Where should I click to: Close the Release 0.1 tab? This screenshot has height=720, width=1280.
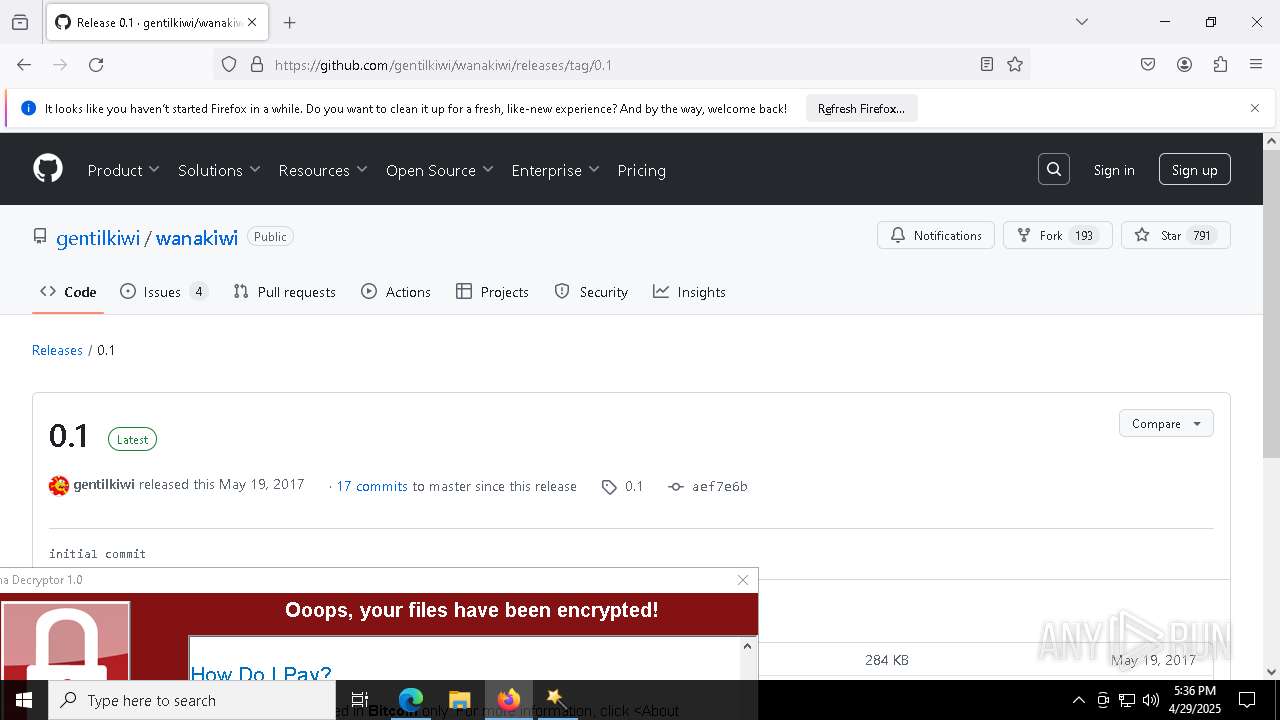(252, 22)
